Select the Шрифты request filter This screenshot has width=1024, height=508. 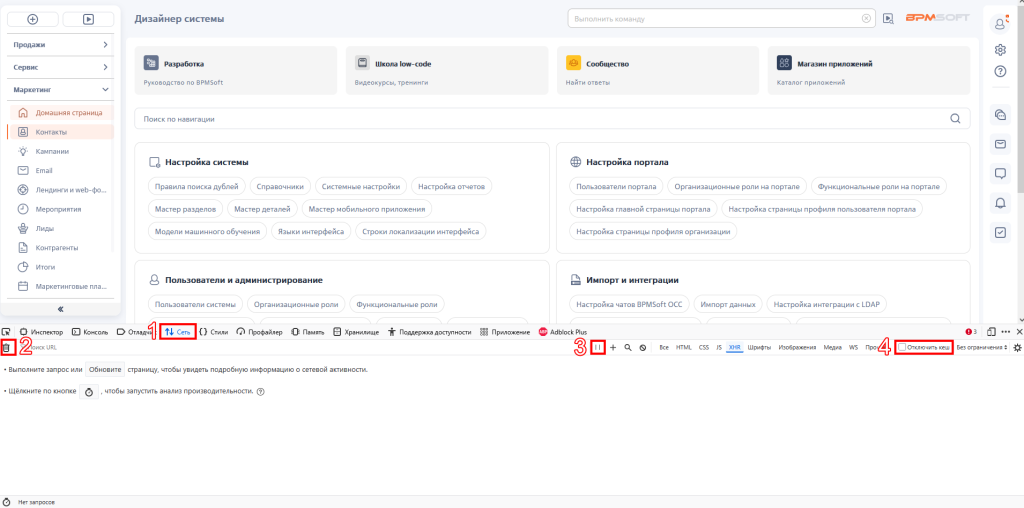[759, 348]
